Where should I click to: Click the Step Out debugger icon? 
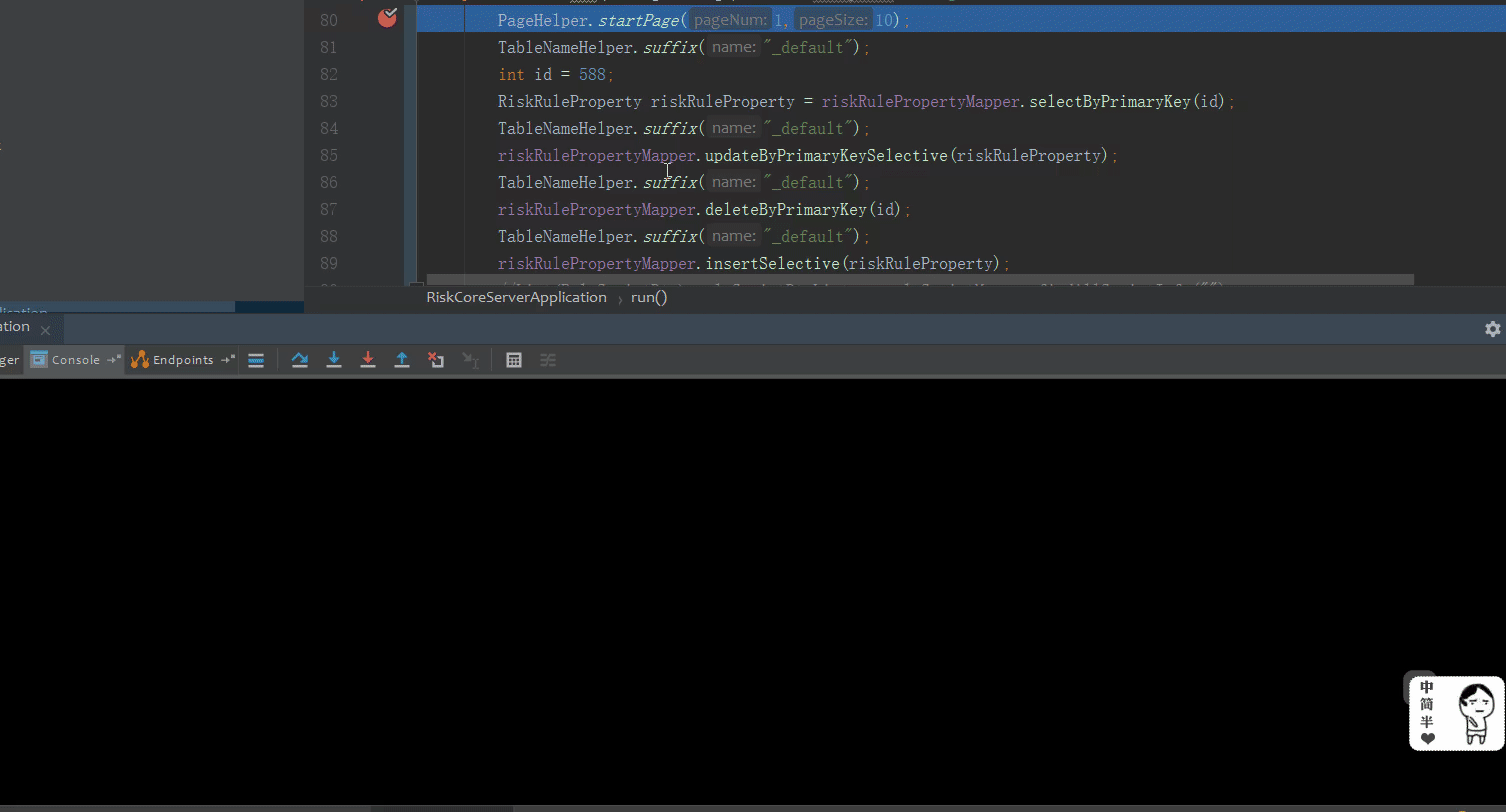(402, 360)
